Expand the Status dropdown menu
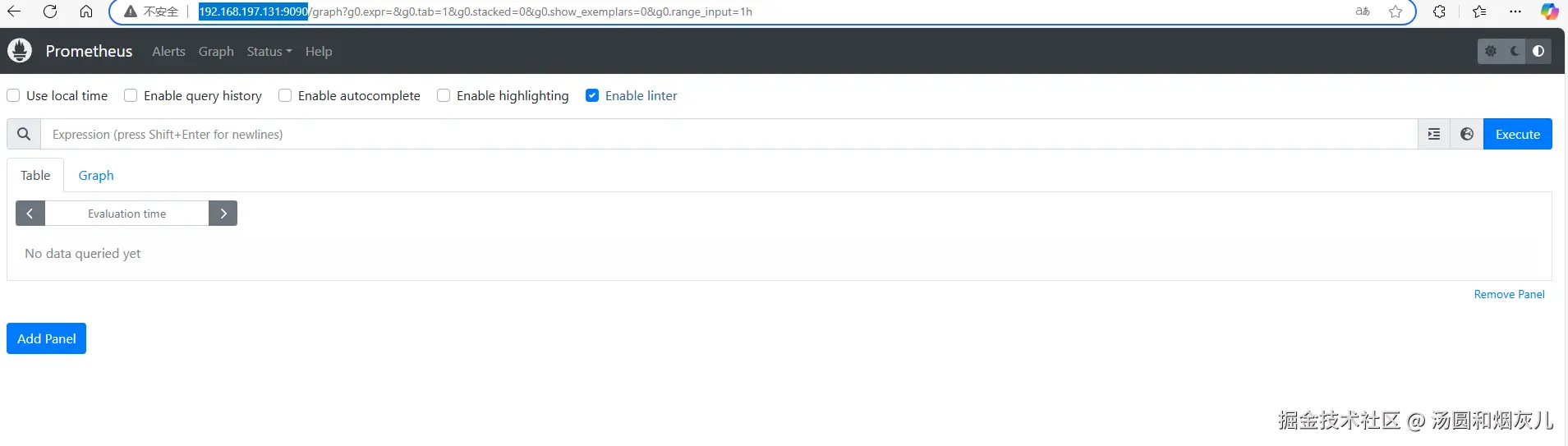Screen dimensions: 1568x446 pos(269,51)
